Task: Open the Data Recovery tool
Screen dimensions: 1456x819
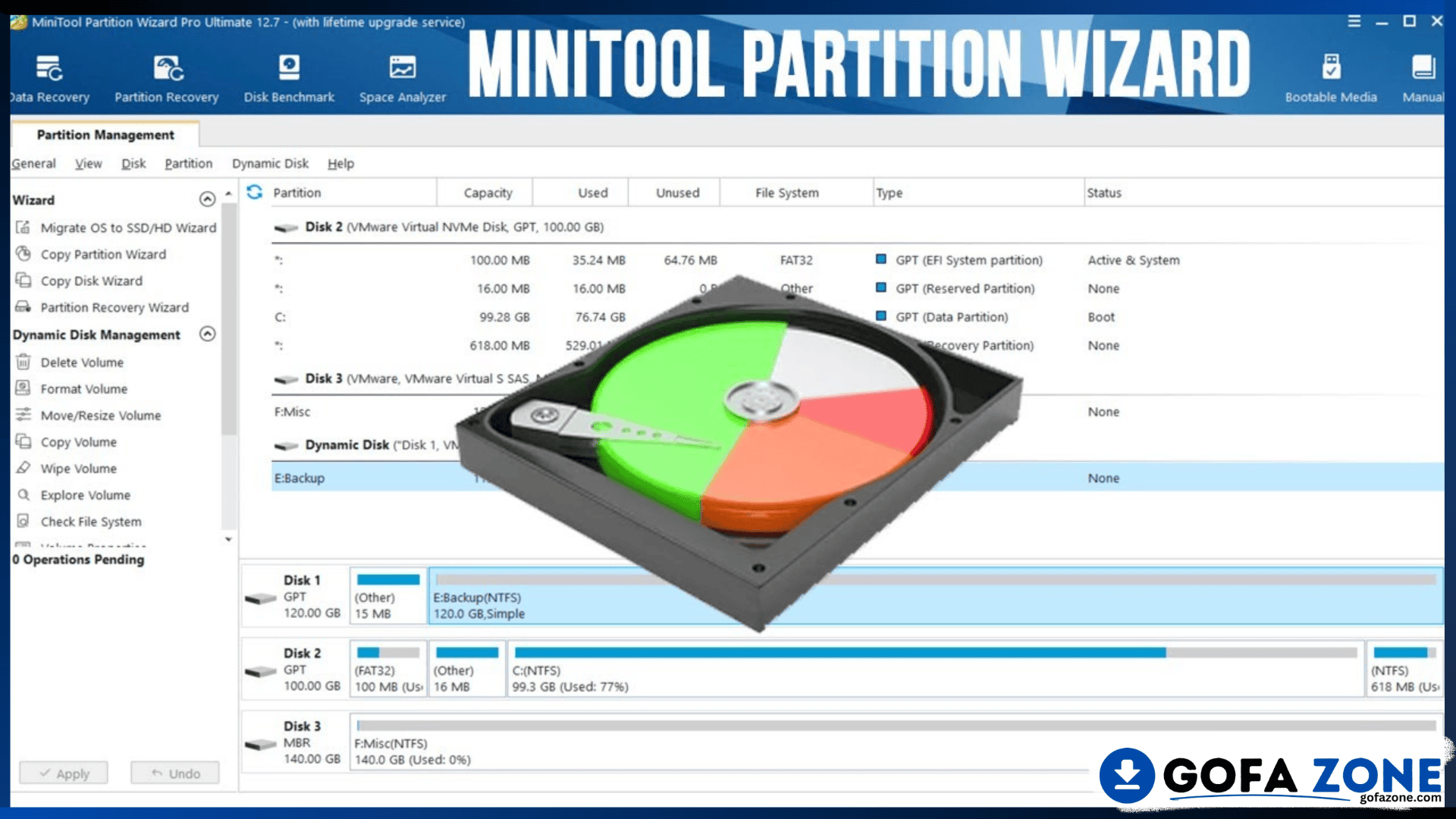Action: 49,79
